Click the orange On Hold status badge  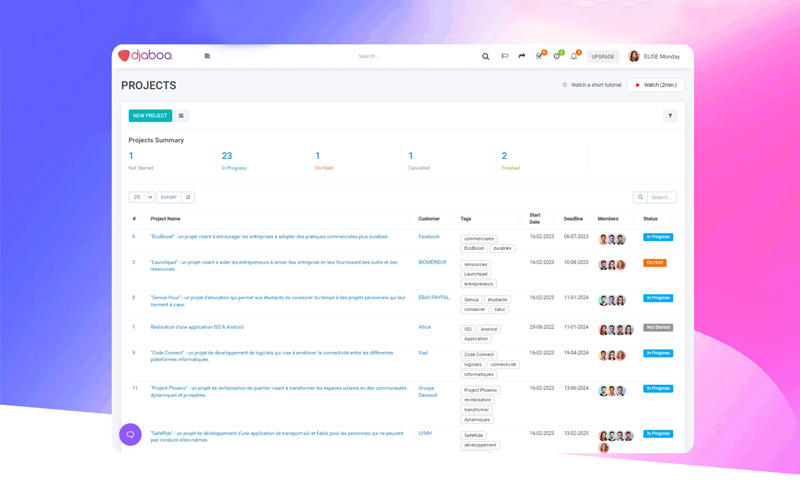(x=655, y=263)
